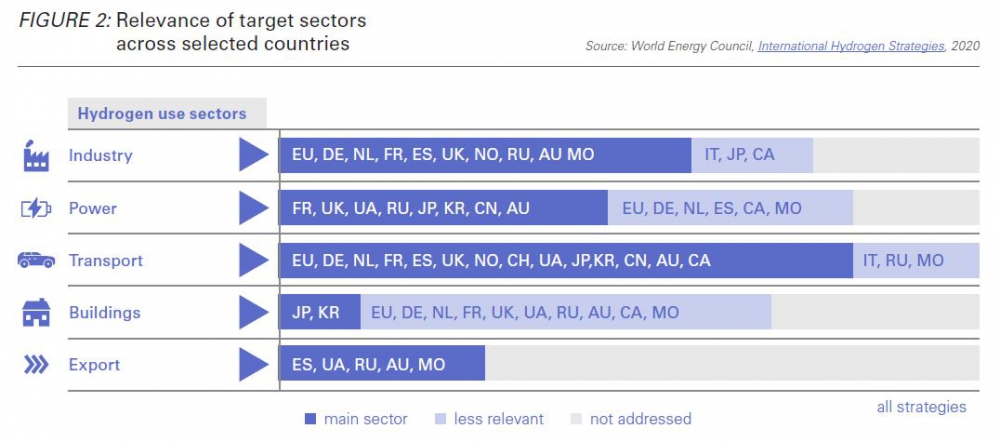Click the Export chevrons icon
This screenshot has height=442, width=1000.
[x=36, y=365]
